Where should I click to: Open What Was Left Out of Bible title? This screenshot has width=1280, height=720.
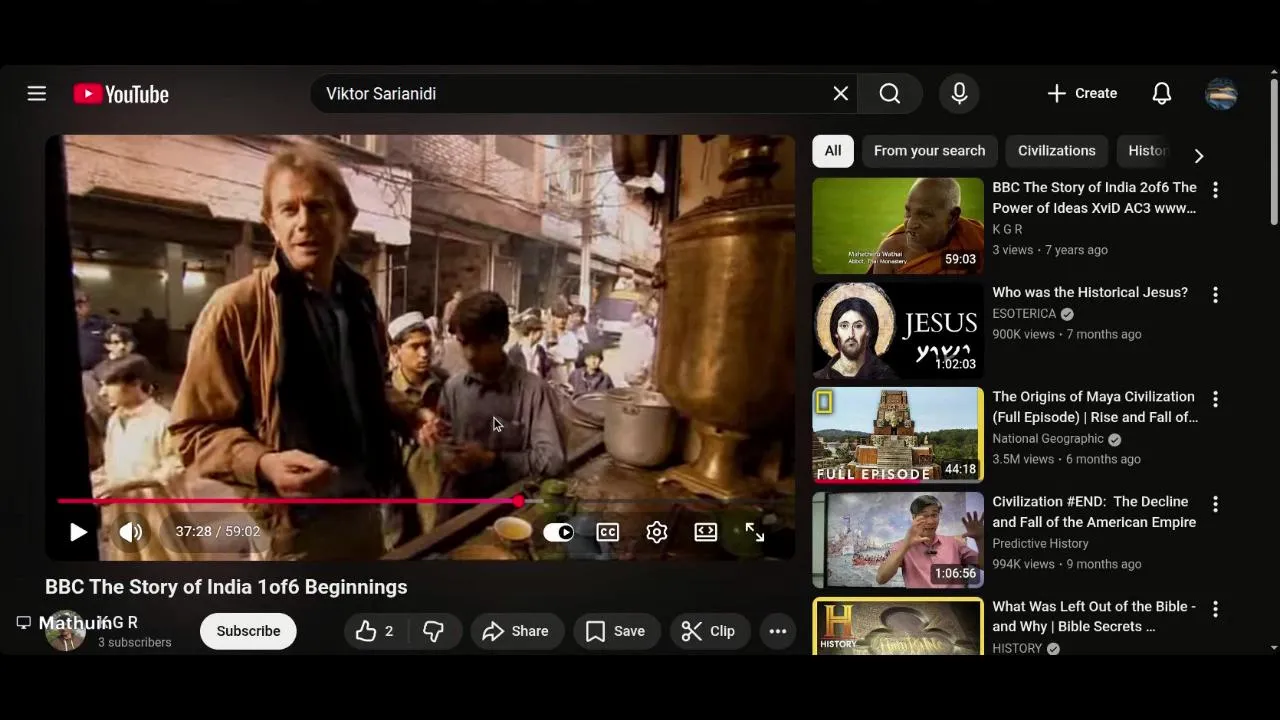pyautogui.click(x=1094, y=616)
